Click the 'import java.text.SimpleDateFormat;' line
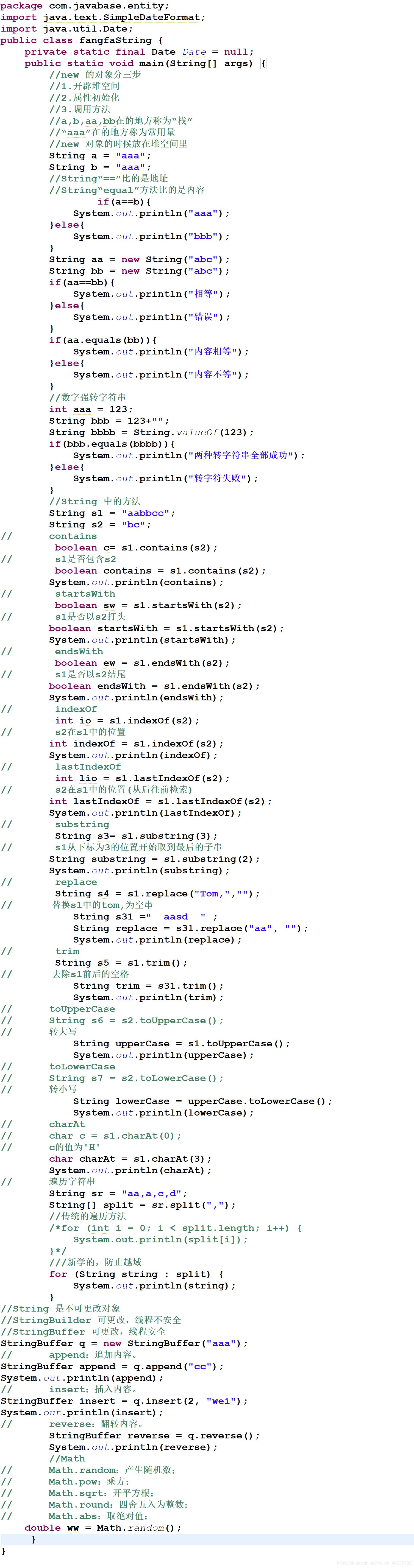Viewport: 414px width, 1568px height. pos(103,17)
